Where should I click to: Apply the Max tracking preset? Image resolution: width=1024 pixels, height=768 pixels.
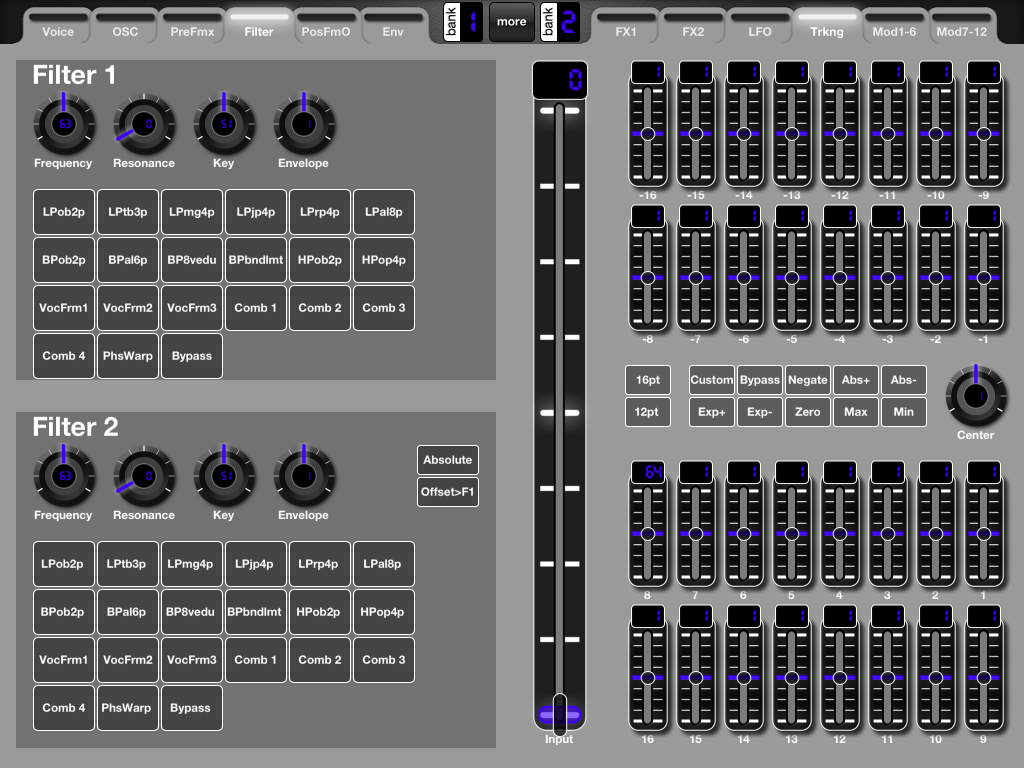coord(856,412)
